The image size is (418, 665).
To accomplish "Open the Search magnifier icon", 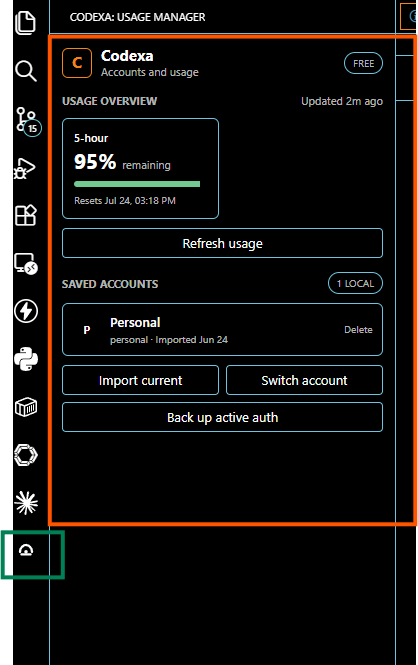I will pyautogui.click(x=26, y=71).
